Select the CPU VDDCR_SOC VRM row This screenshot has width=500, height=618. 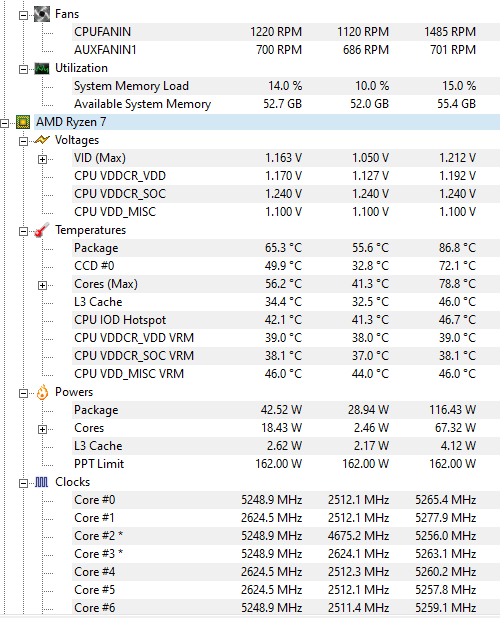pyautogui.click(x=286, y=356)
